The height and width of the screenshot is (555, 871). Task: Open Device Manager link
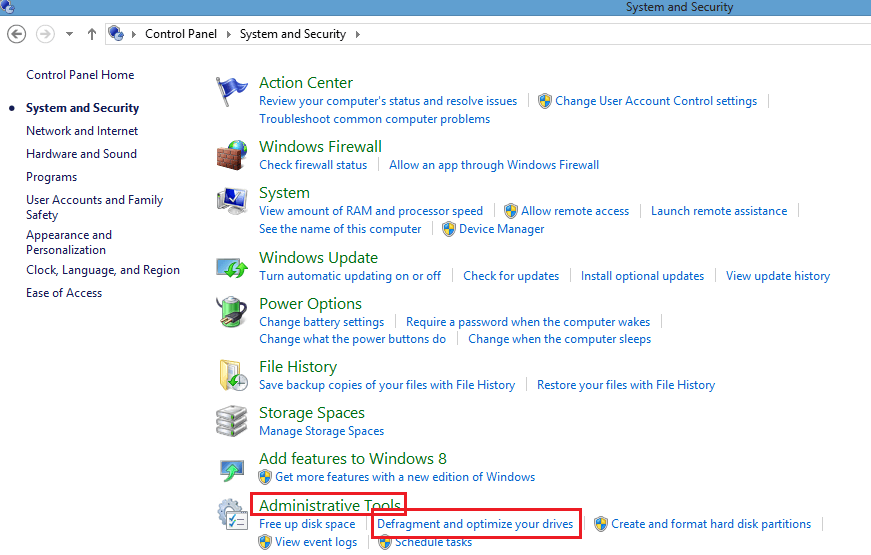(x=502, y=229)
